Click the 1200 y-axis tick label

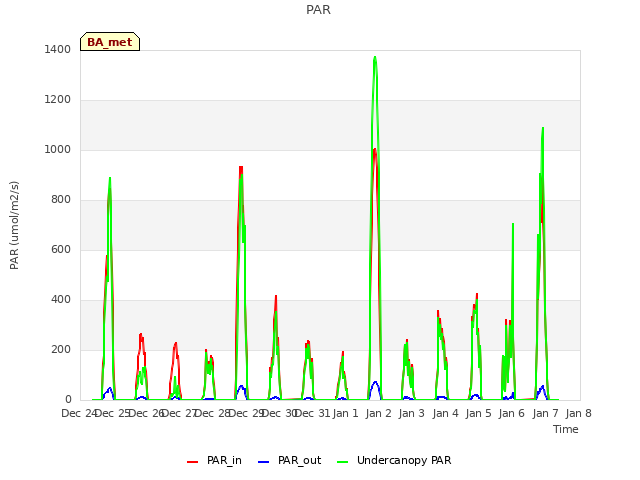[58, 100]
